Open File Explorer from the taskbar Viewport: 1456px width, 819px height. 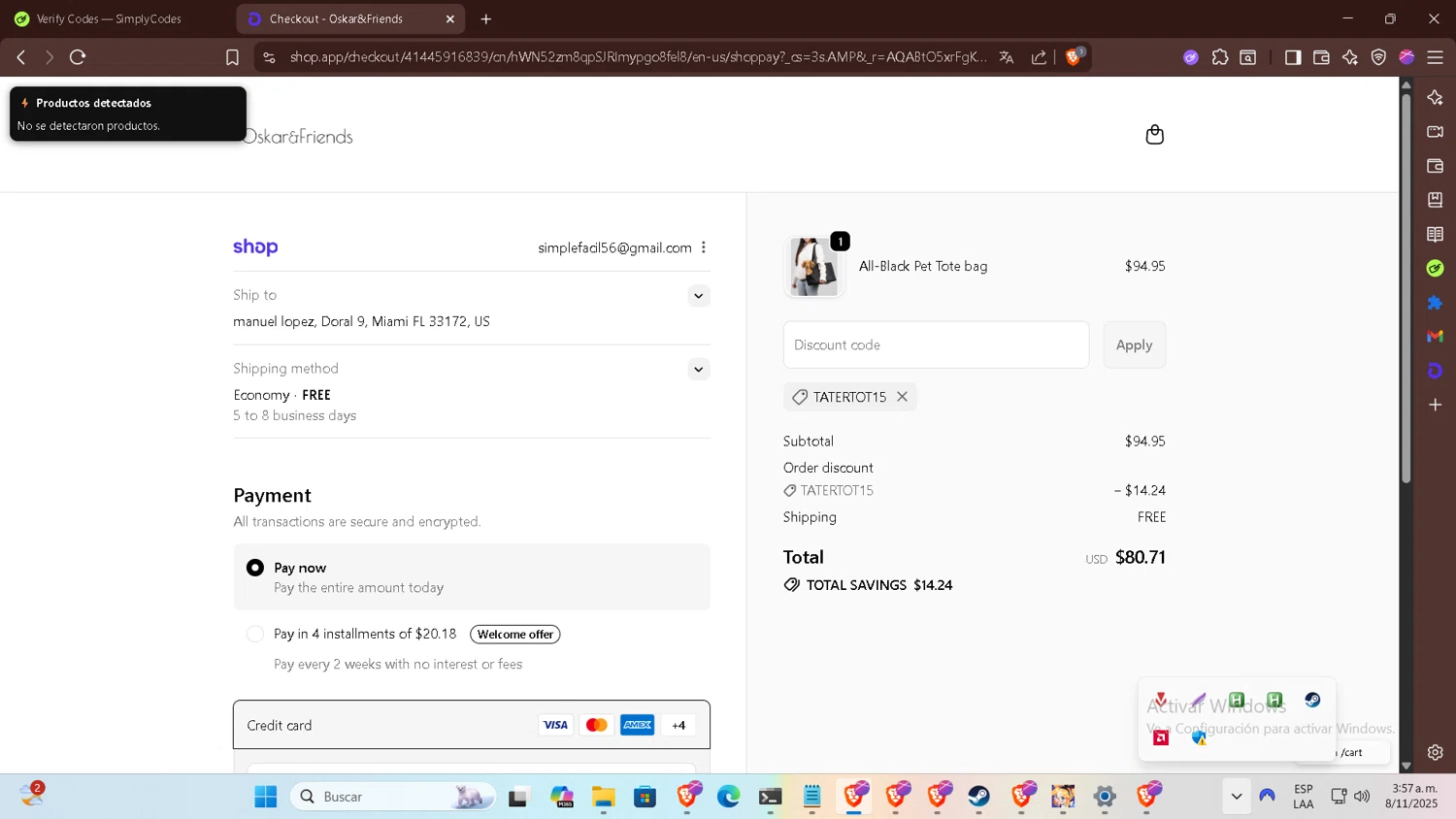click(x=604, y=797)
